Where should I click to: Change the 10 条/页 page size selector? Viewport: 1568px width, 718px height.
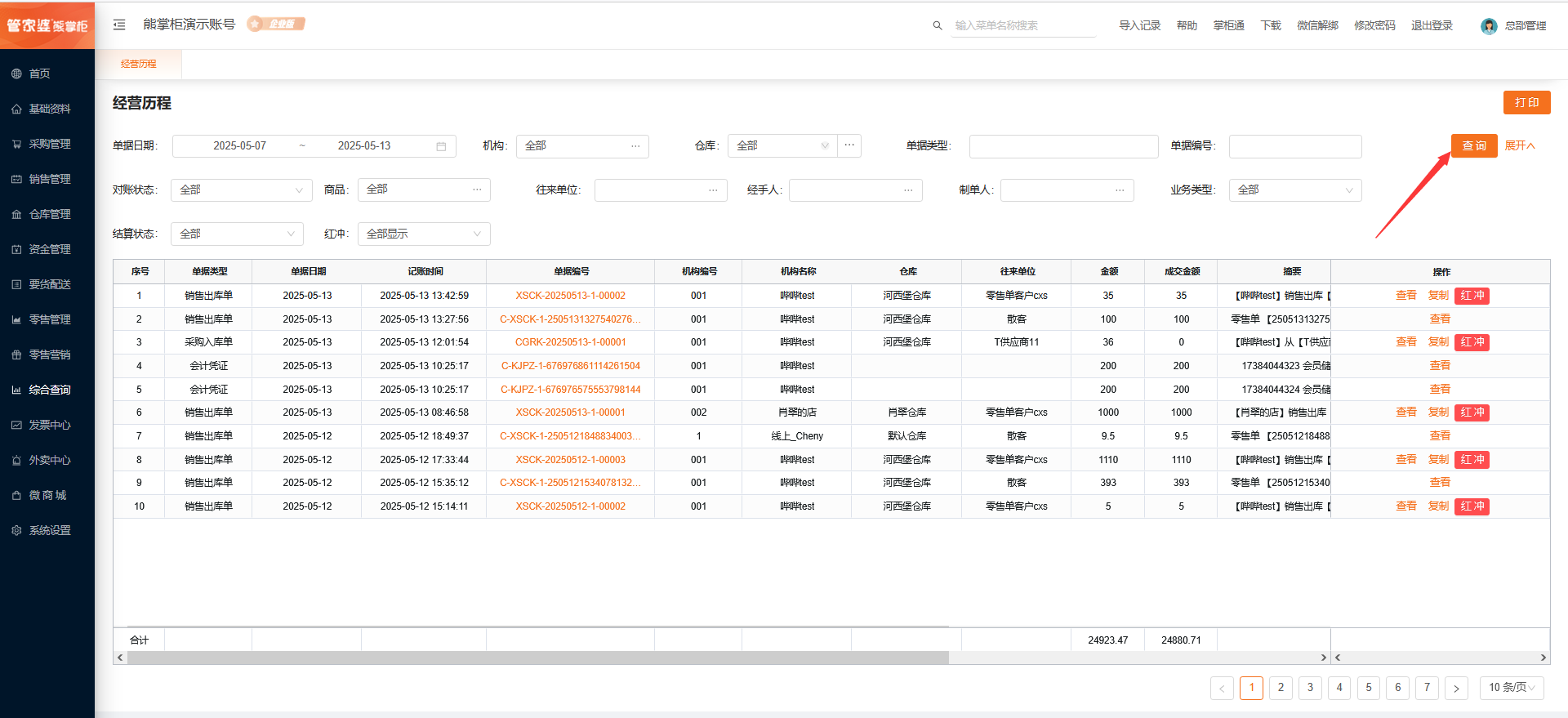tap(1511, 688)
